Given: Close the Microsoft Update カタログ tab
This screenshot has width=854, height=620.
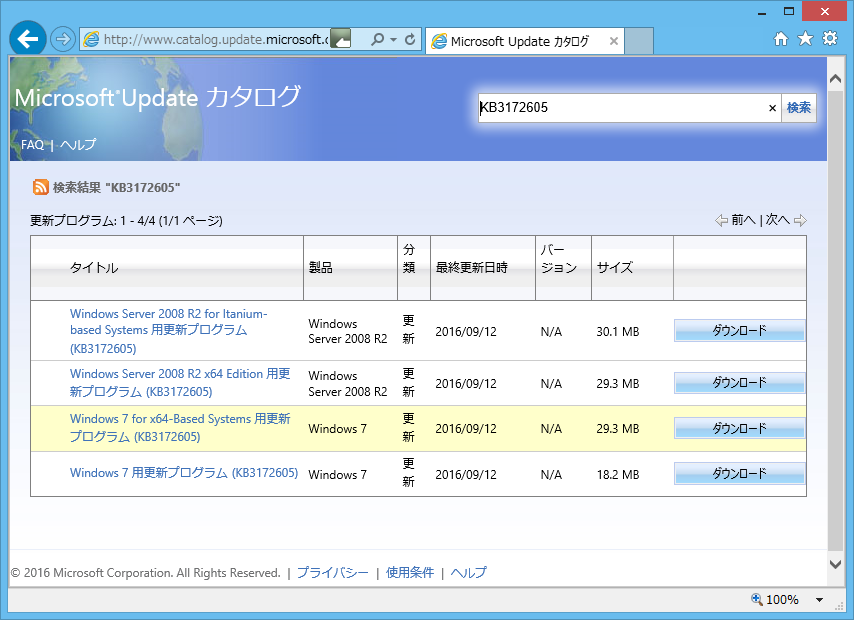Looking at the screenshot, I should 613,41.
